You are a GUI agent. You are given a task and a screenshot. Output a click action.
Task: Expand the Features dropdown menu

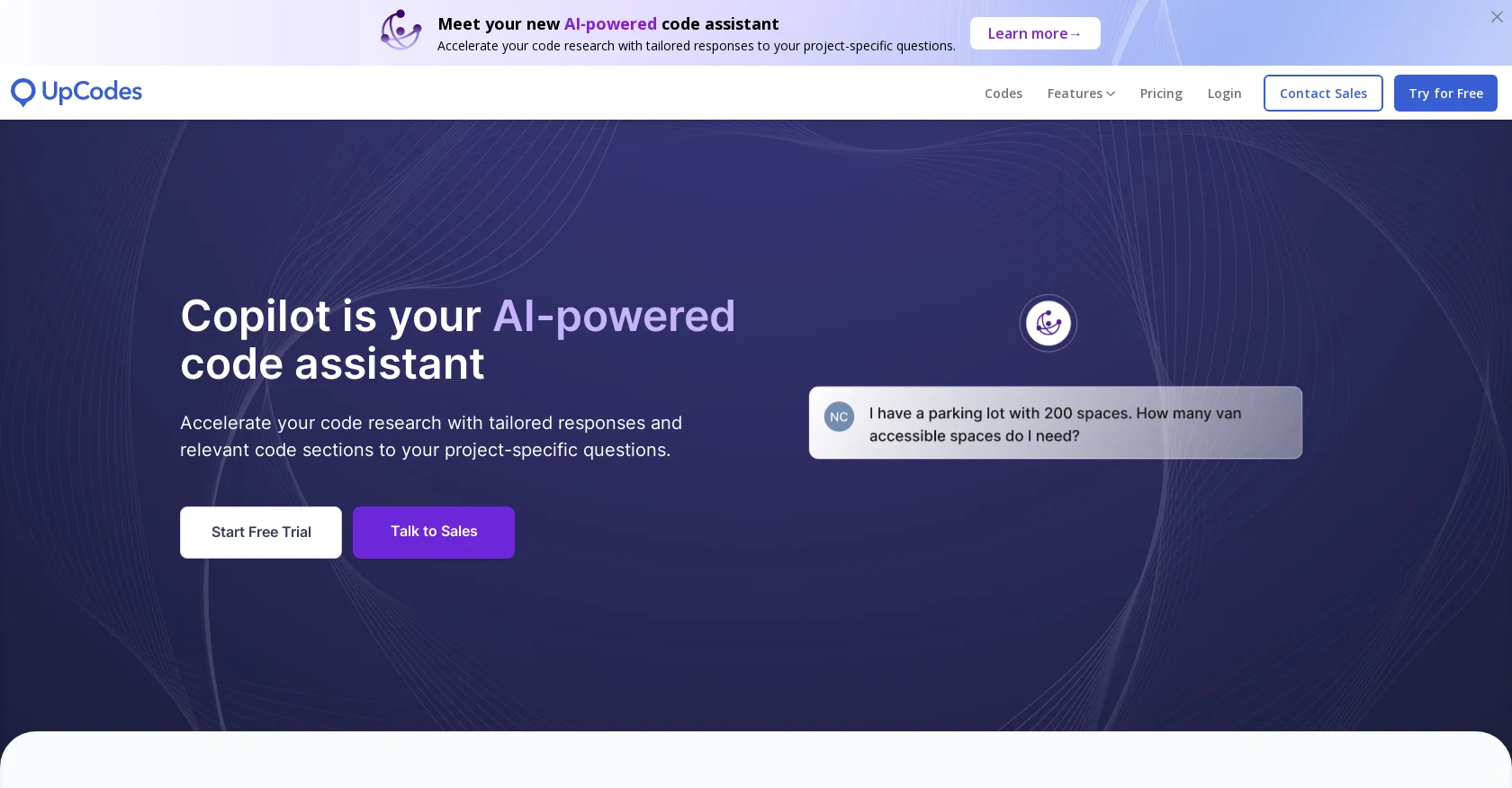click(1081, 94)
